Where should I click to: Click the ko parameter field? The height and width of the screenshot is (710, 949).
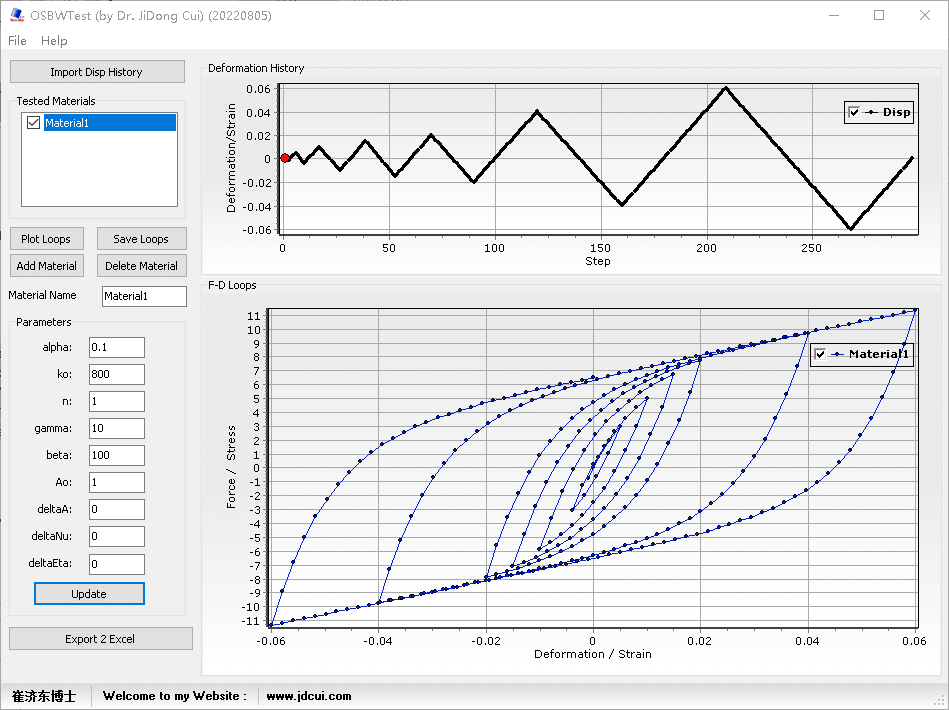click(x=117, y=374)
